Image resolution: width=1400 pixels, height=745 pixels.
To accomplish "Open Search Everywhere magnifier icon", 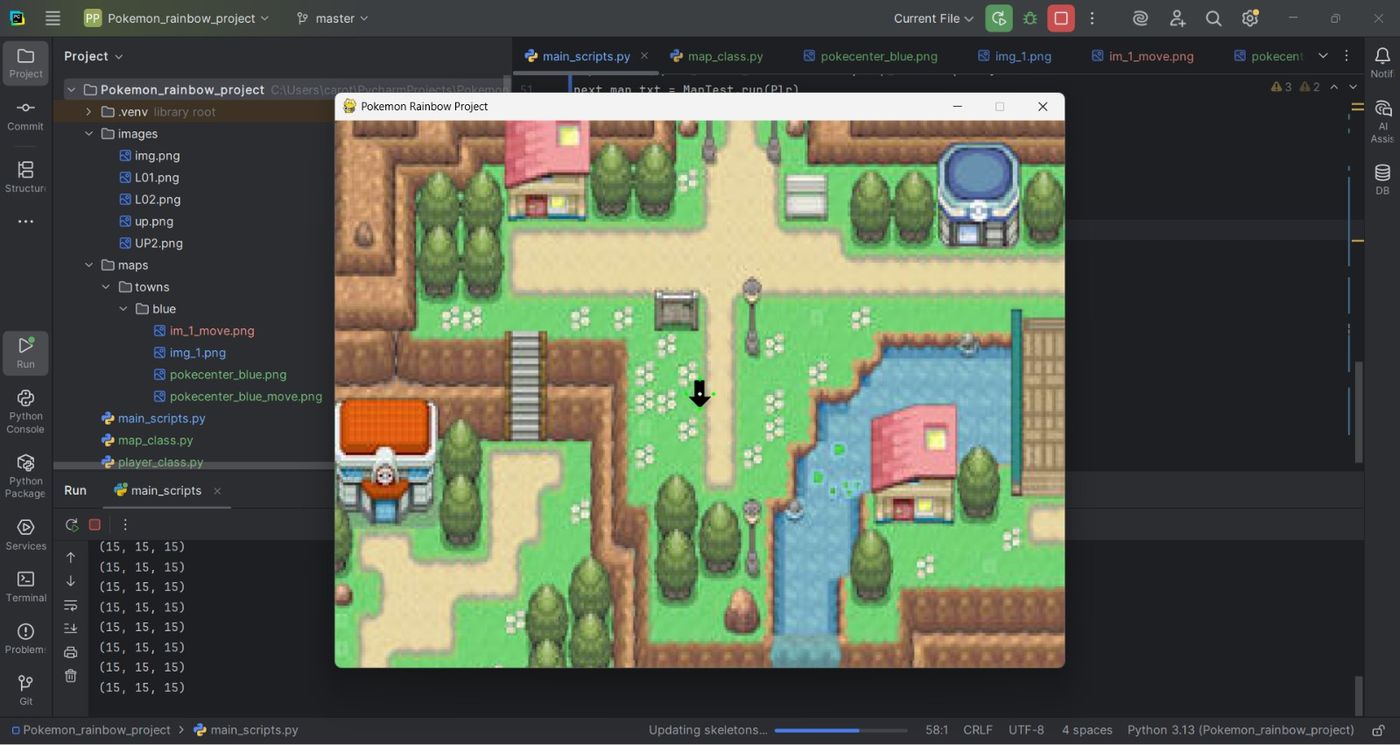I will [x=1213, y=18].
